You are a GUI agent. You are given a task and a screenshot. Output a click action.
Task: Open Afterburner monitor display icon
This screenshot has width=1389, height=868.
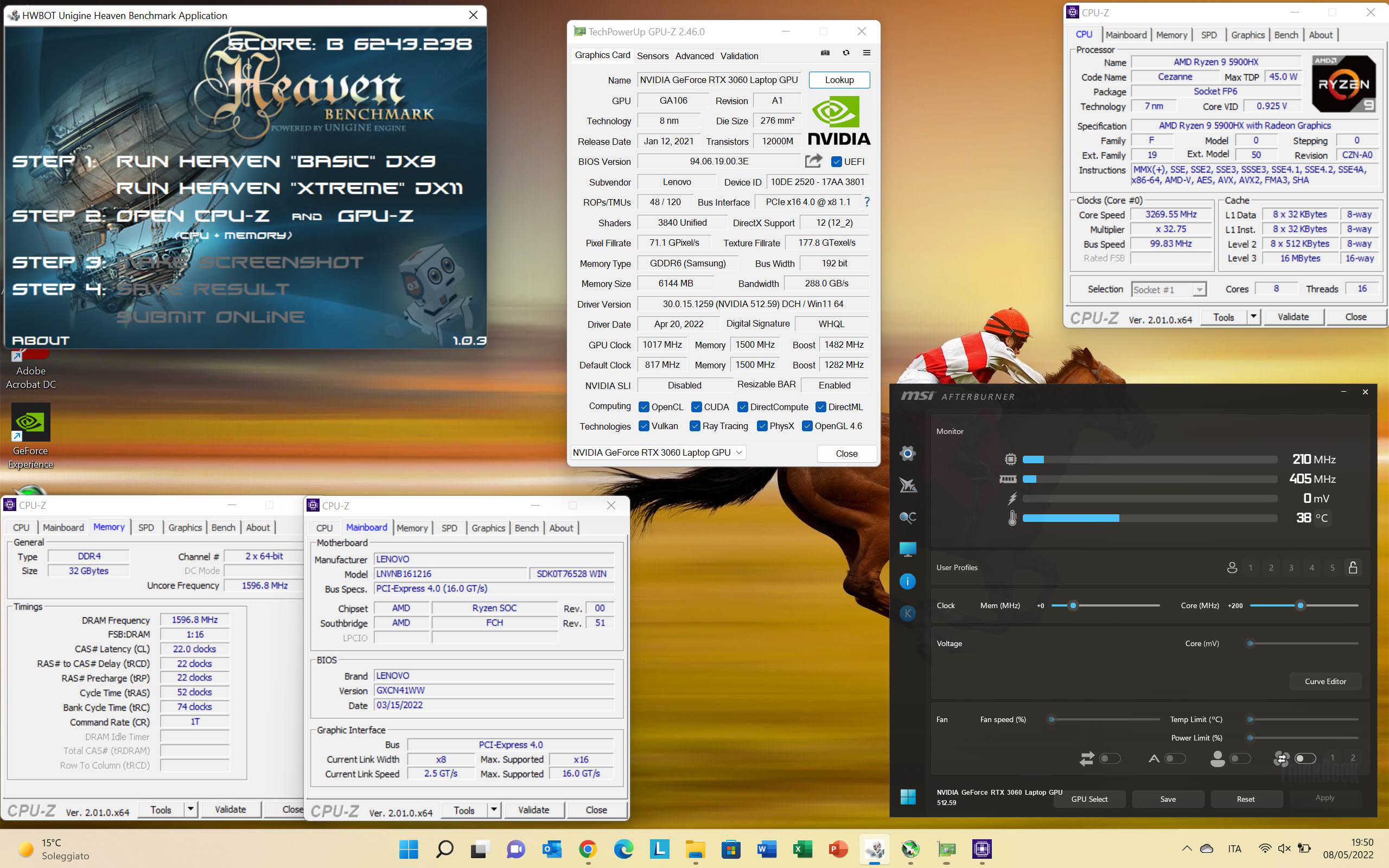[907, 550]
